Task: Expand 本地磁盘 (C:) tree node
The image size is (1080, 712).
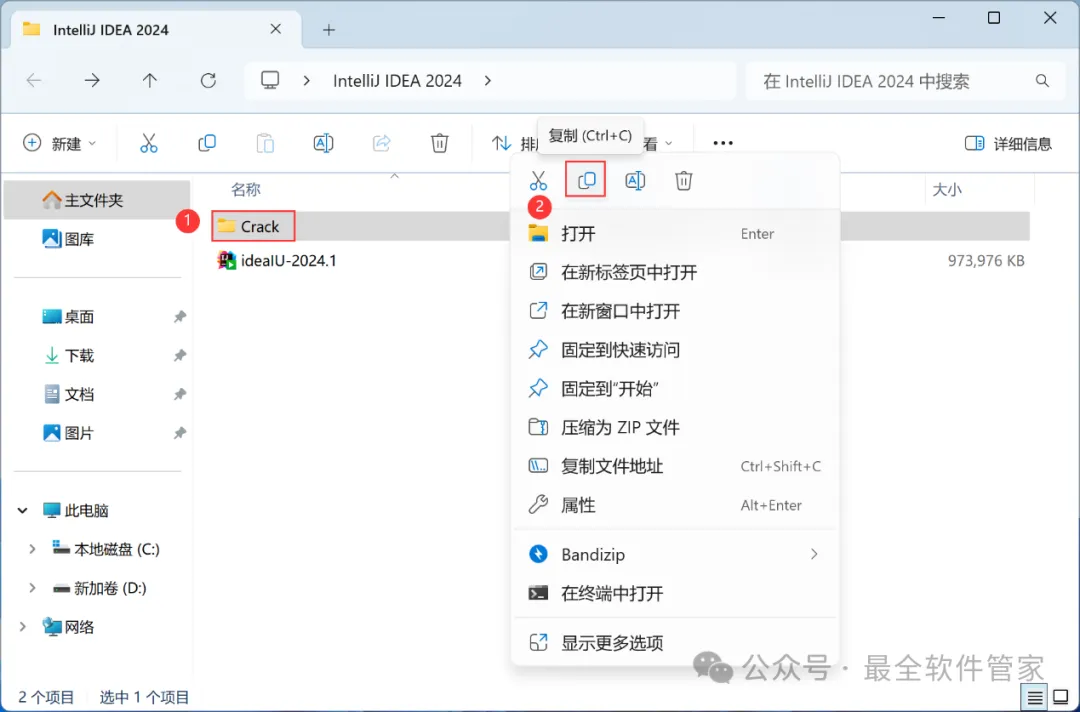Action: tap(32, 549)
